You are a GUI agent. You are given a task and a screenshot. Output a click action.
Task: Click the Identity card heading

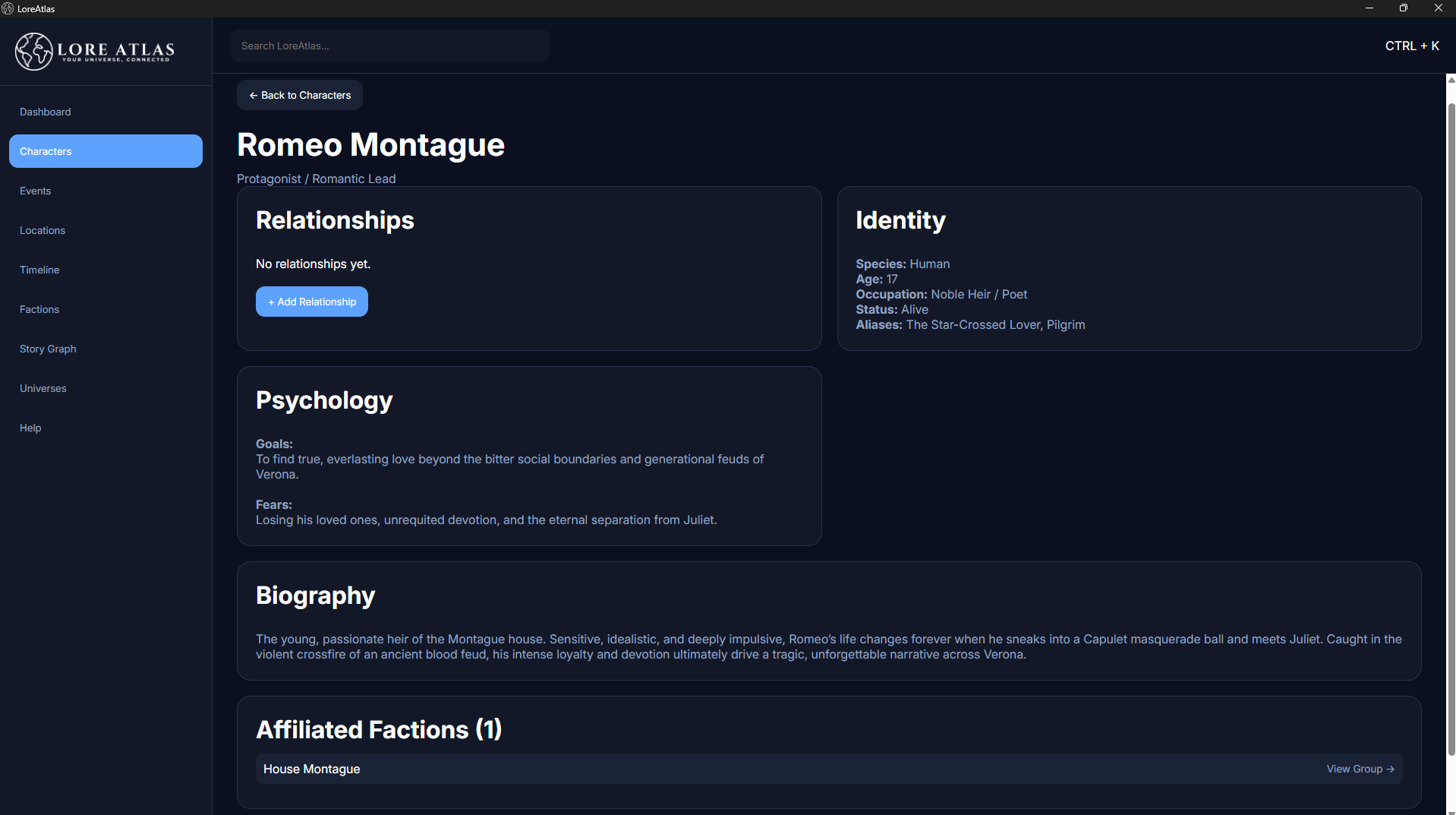coord(900,220)
